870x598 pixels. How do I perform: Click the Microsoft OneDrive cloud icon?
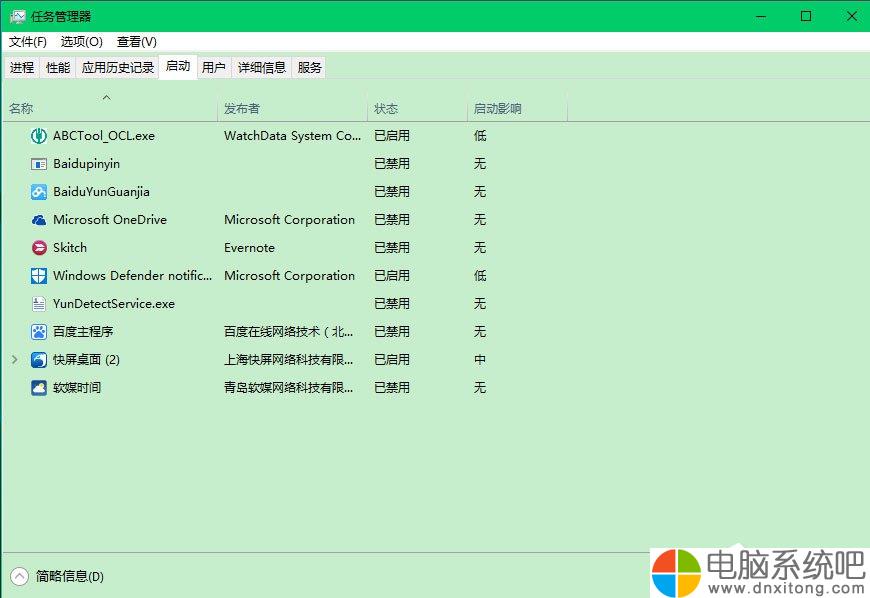(x=39, y=220)
